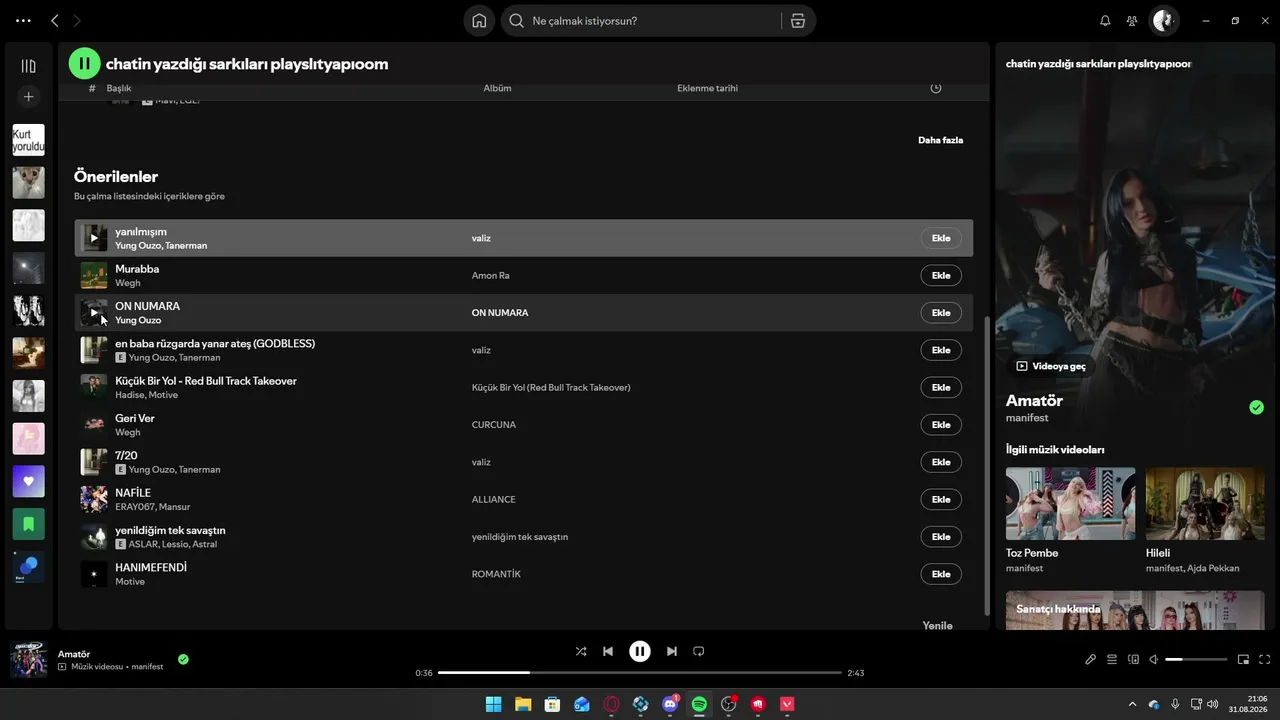Click the 'Murabba' album cover thumbnail
1280x720 pixels.
[94, 275]
